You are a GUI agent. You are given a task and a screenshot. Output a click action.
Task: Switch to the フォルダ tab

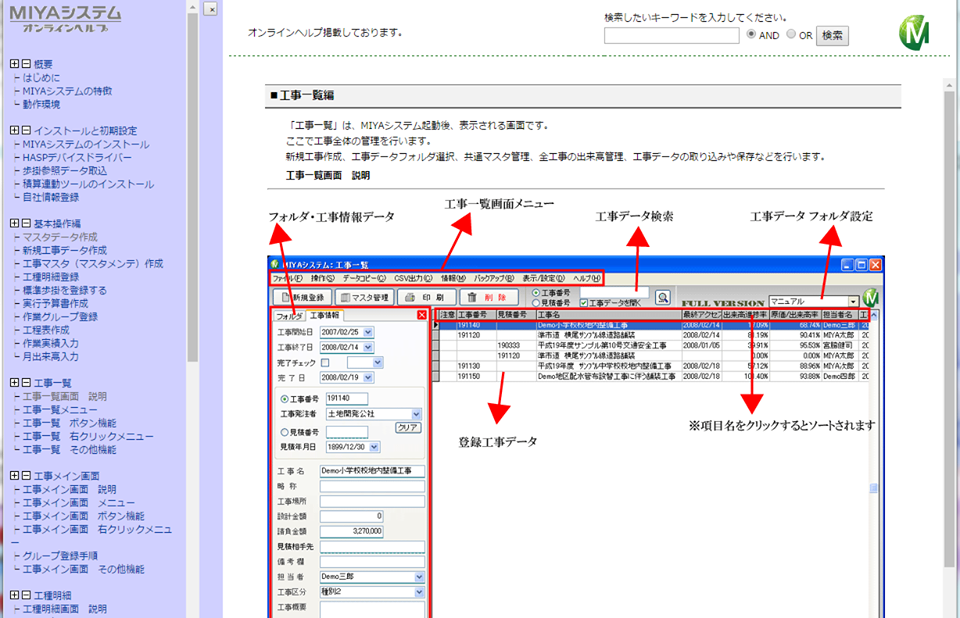tap(289, 316)
